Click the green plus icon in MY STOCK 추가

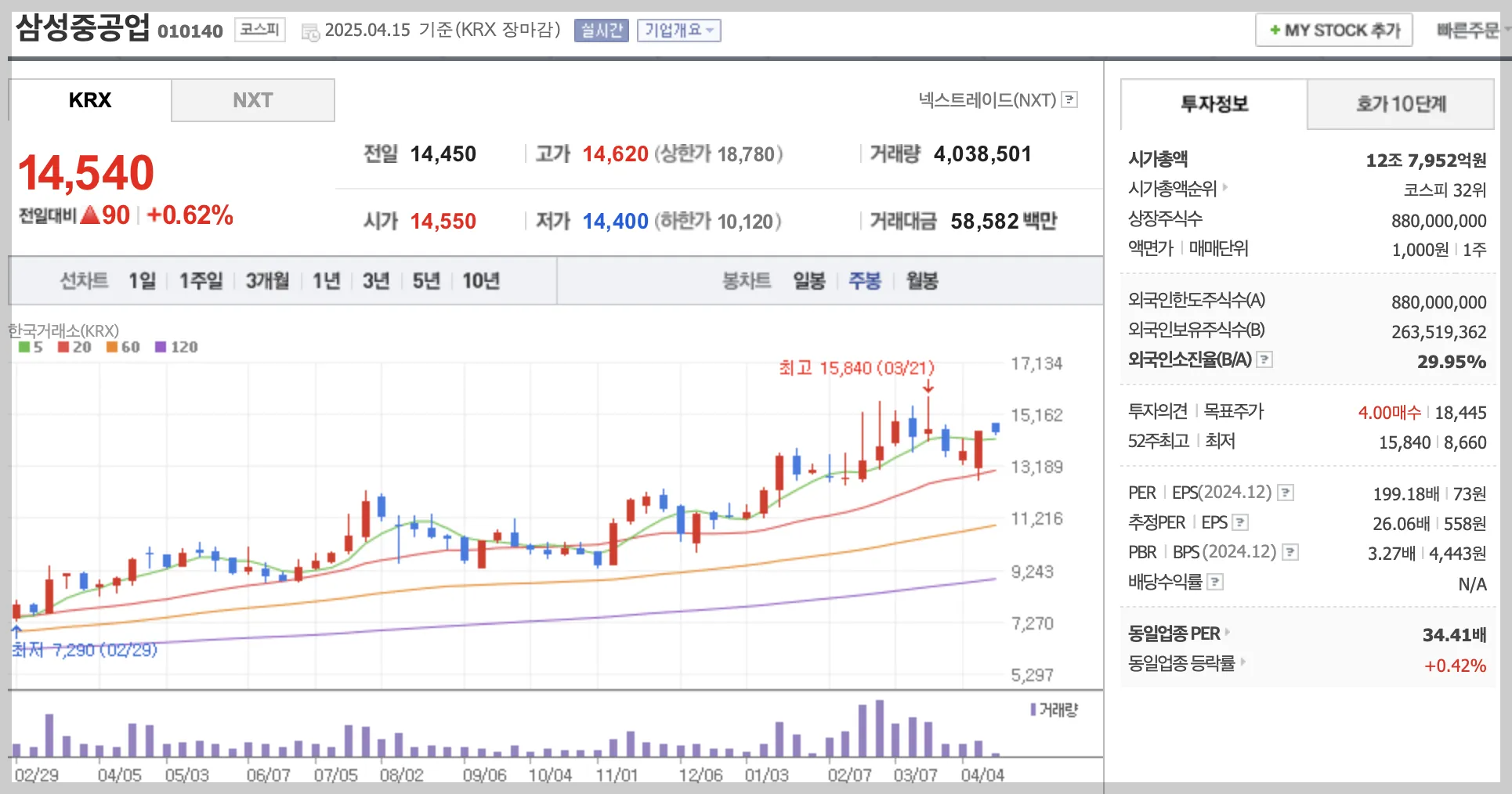(x=1275, y=31)
